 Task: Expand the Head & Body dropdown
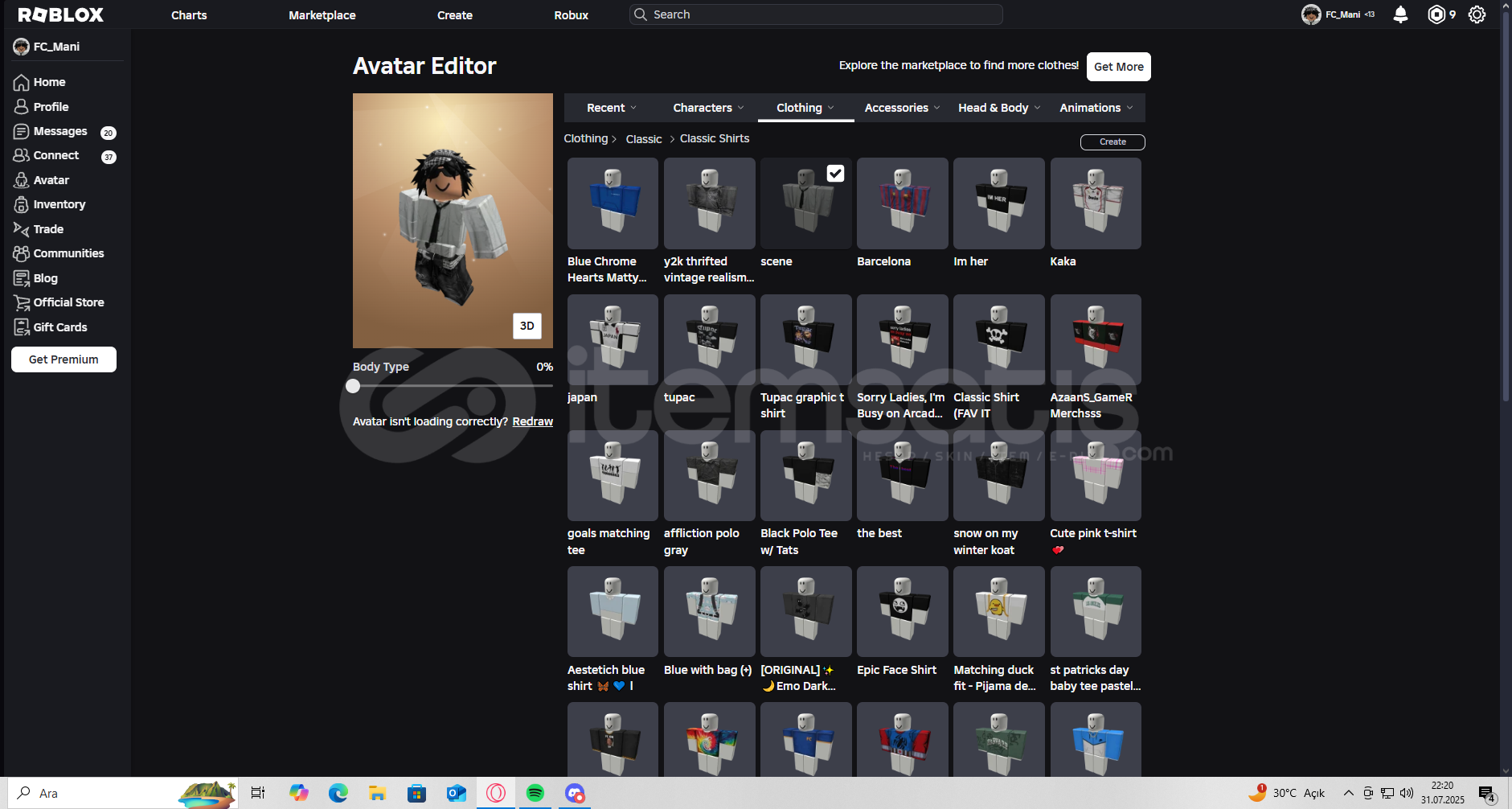[999, 108]
